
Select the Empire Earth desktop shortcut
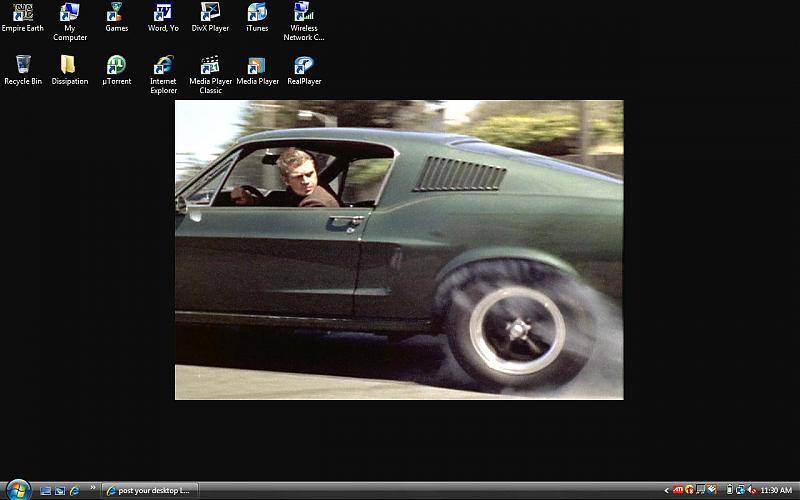[x=23, y=18]
